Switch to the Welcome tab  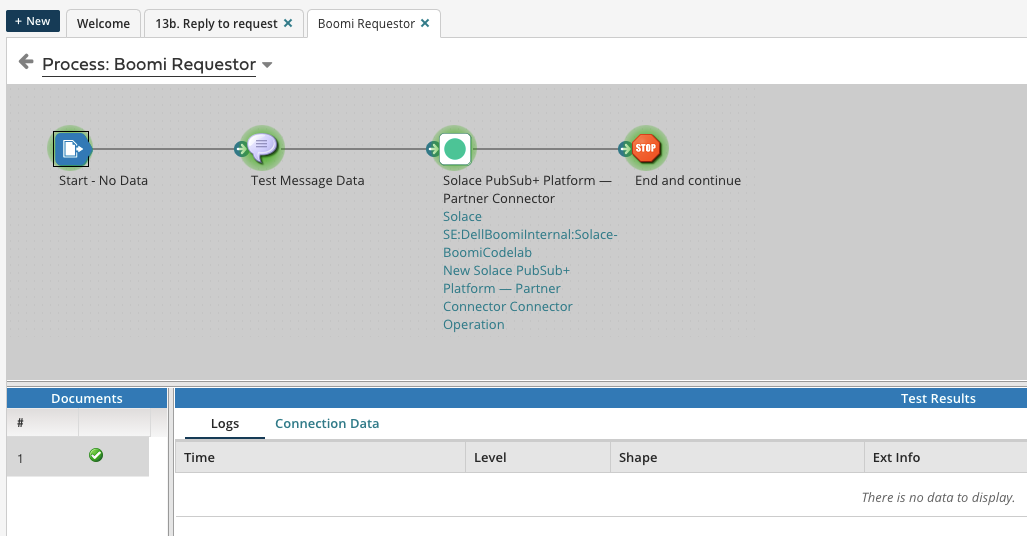coord(103,23)
